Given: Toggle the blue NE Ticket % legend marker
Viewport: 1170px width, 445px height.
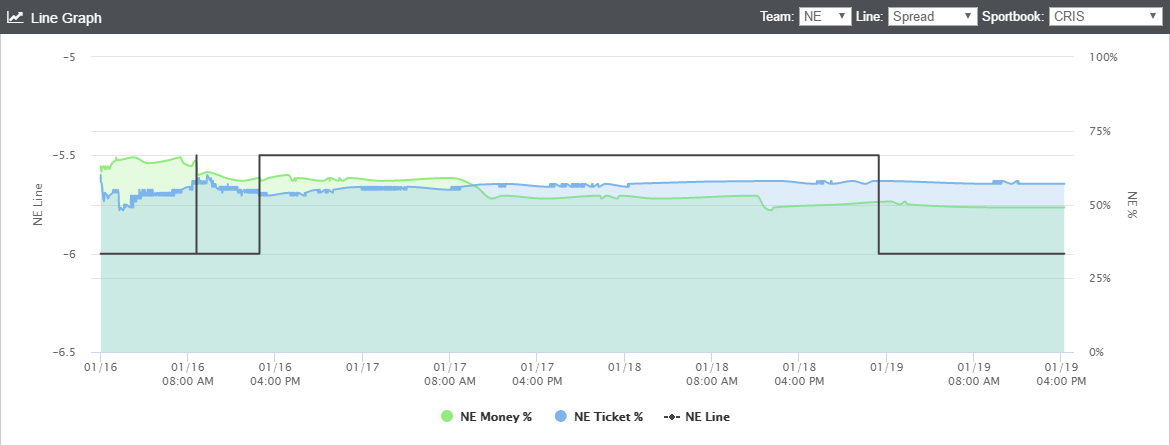Looking at the screenshot, I should (560, 417).
